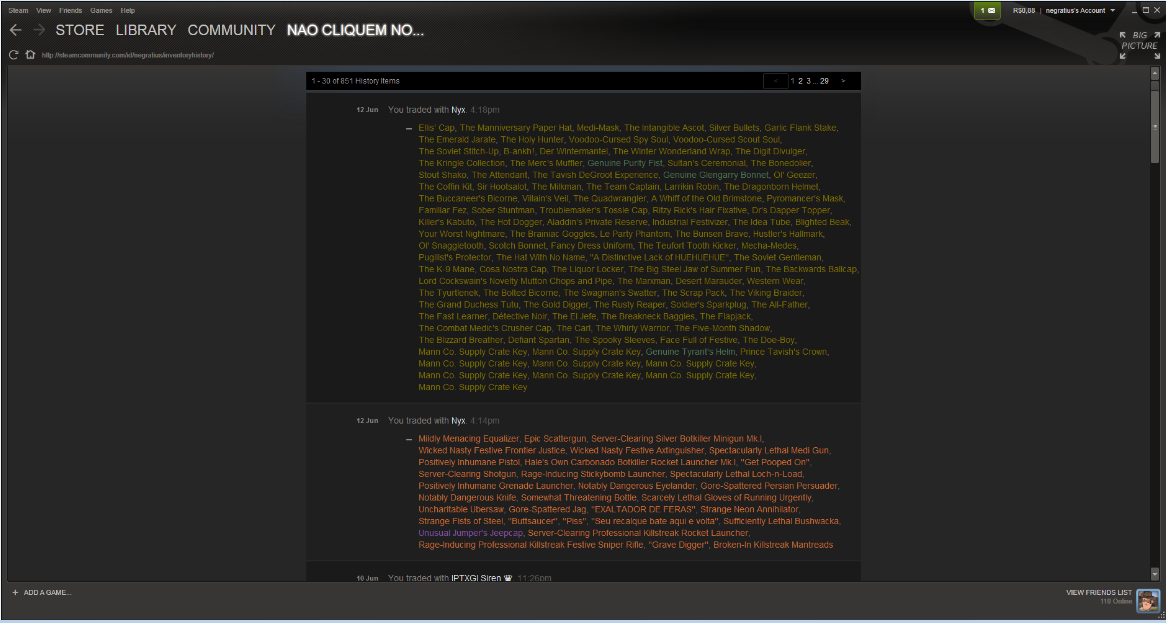Click the R$0,88 wallet balance
The height and width of the screenshot is (623, 1166).
[x=1024, y=10]
